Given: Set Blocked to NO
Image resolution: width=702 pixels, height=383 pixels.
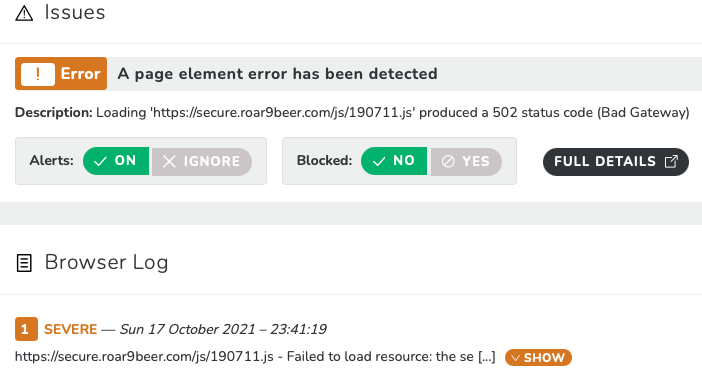Looking at the screenshot, I should [394, 161].
